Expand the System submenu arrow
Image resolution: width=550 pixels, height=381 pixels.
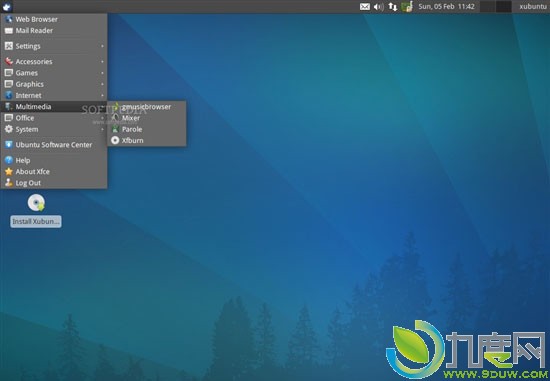[x=102, y=129]
